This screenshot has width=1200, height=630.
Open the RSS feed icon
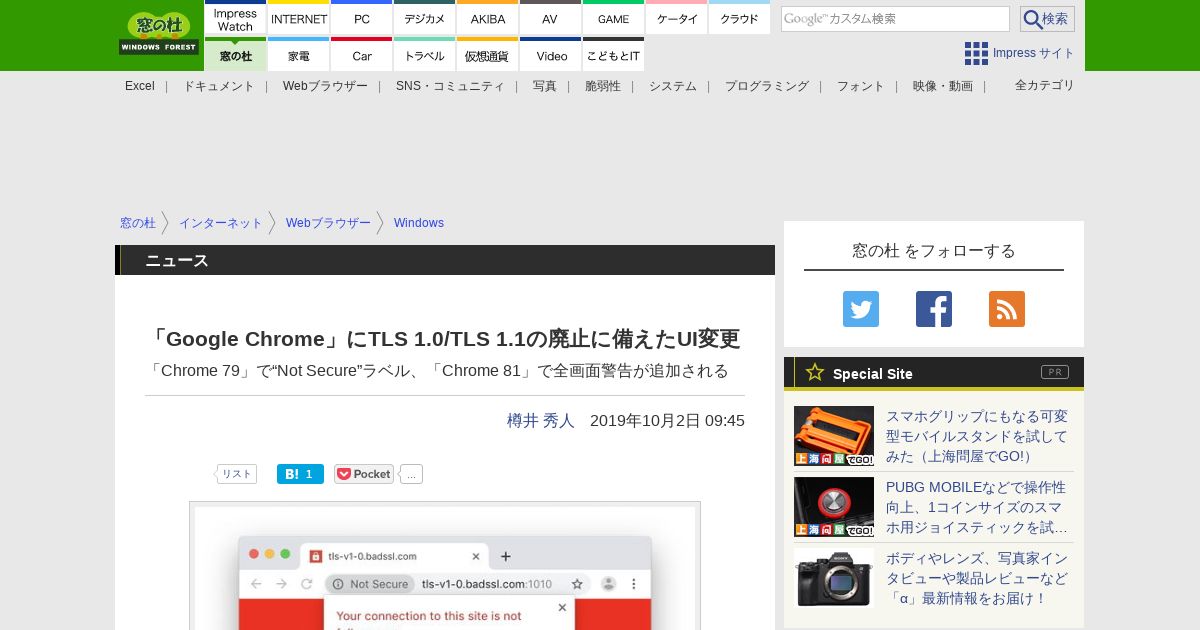[x=1007, y=309]
